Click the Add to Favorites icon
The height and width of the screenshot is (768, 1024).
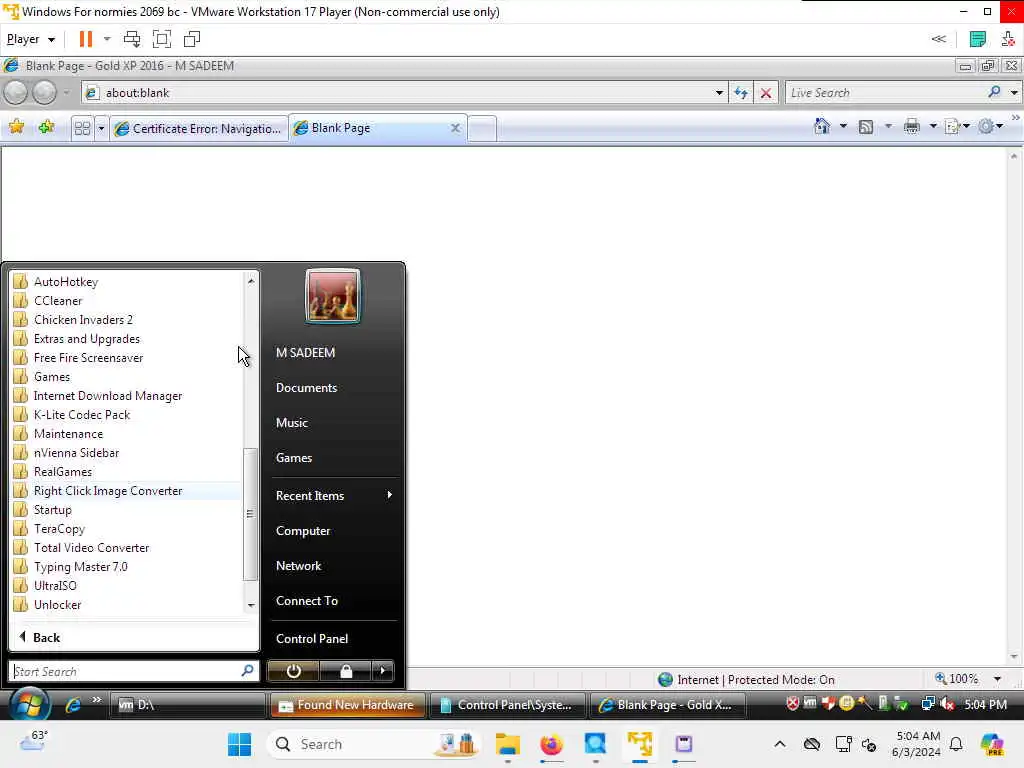(46, 127)
